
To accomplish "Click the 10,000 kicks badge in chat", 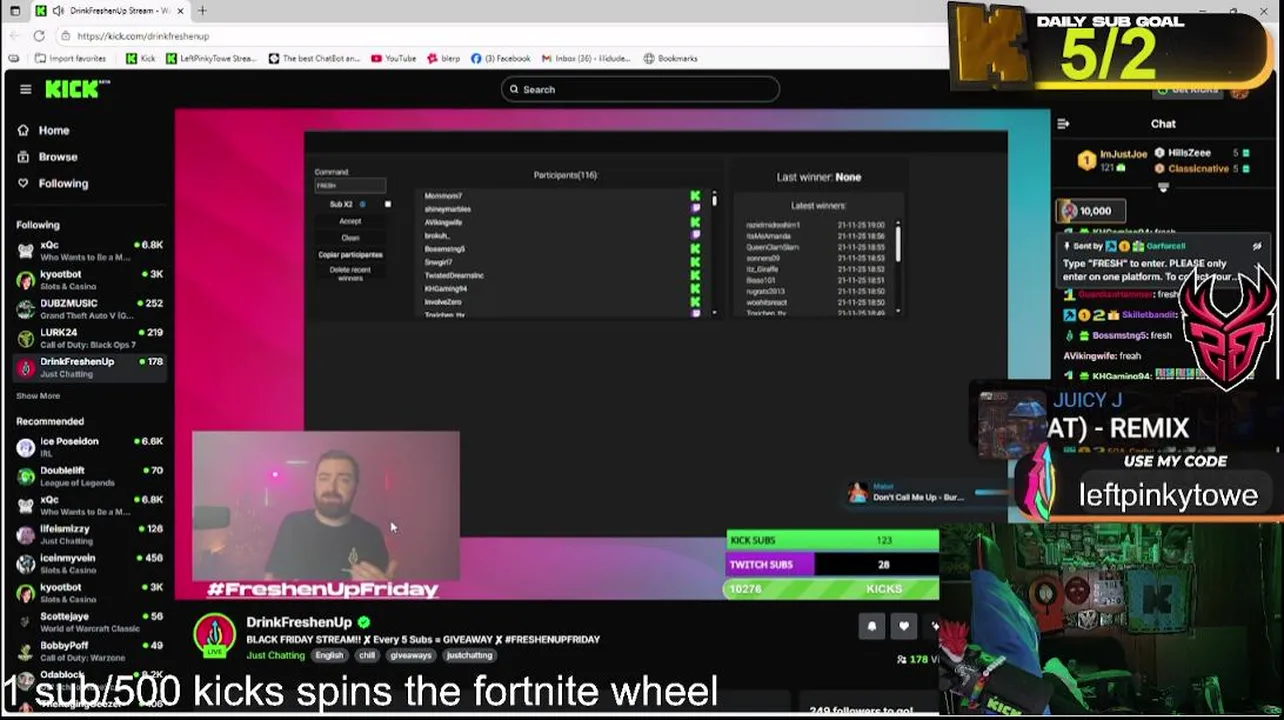I will (1090, 211).
